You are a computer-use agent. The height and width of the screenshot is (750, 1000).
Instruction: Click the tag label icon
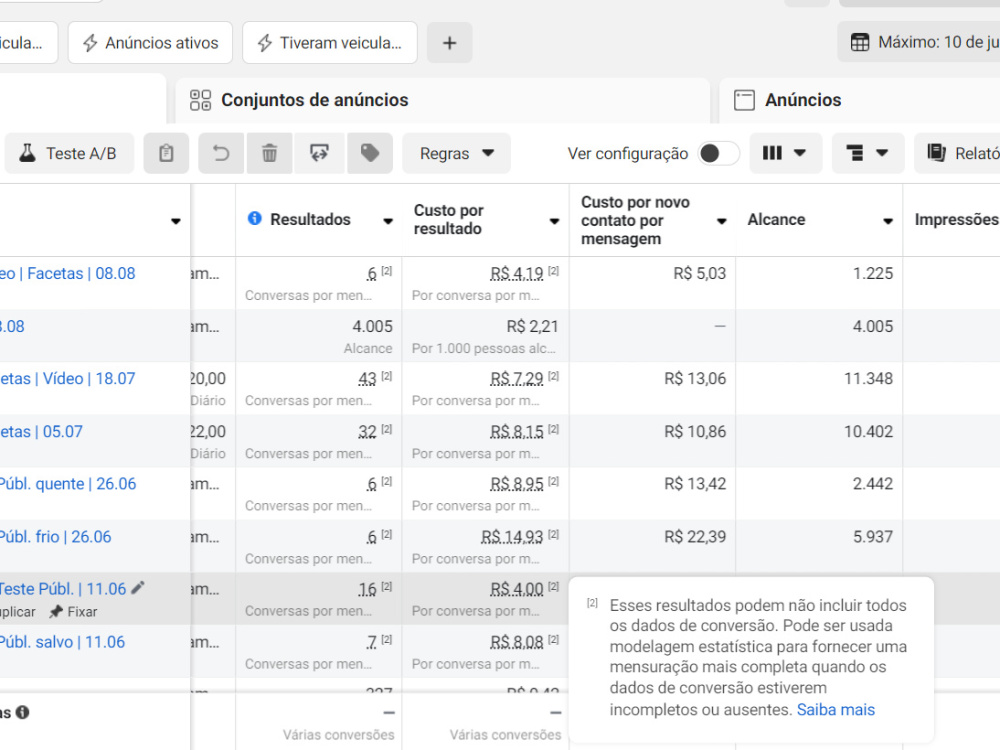coord(370,153)
